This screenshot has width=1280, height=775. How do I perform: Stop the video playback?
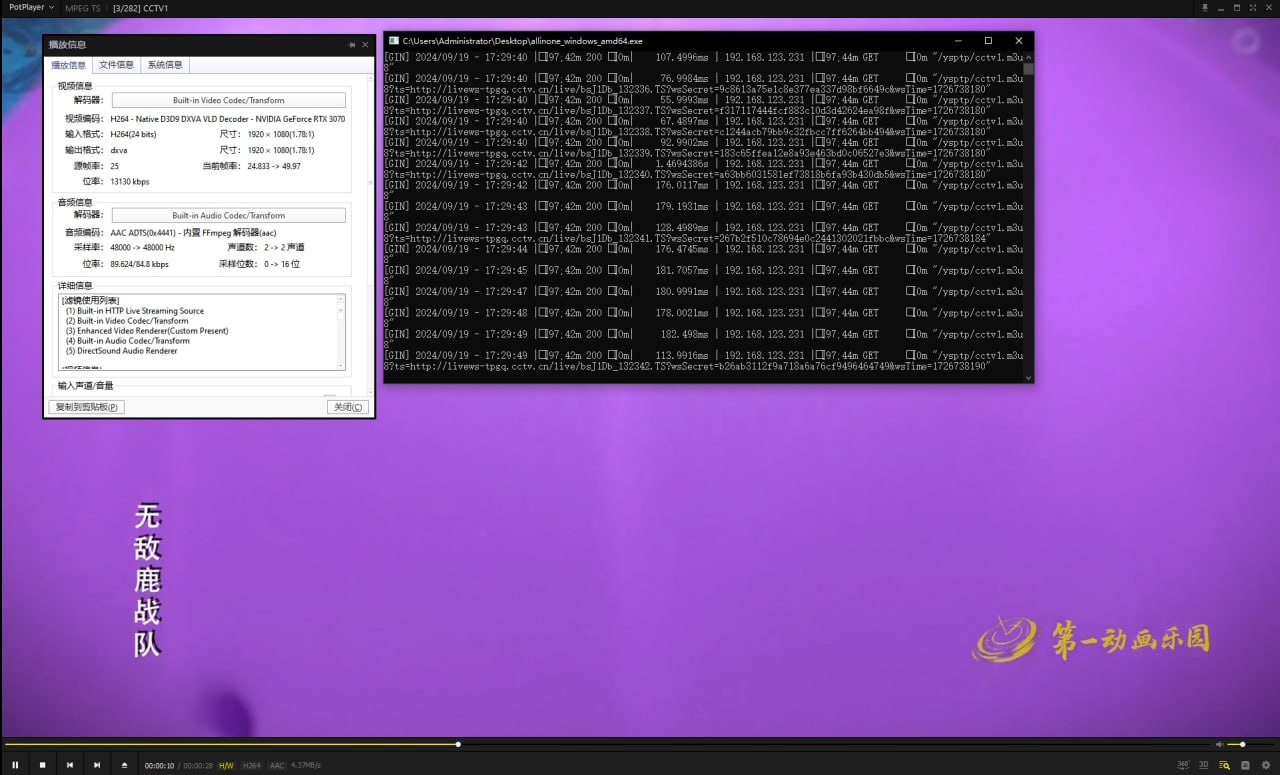point(42,765)
